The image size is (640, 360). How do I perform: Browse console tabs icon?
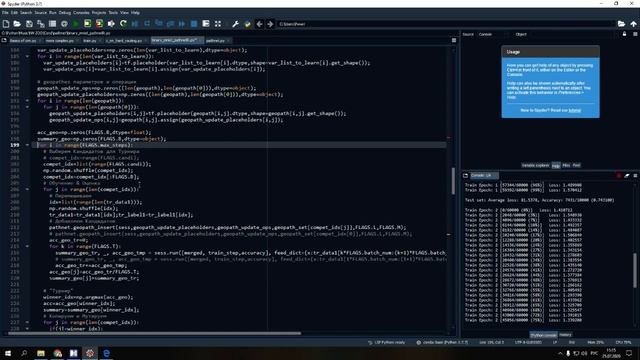click(x=466, y=176)
